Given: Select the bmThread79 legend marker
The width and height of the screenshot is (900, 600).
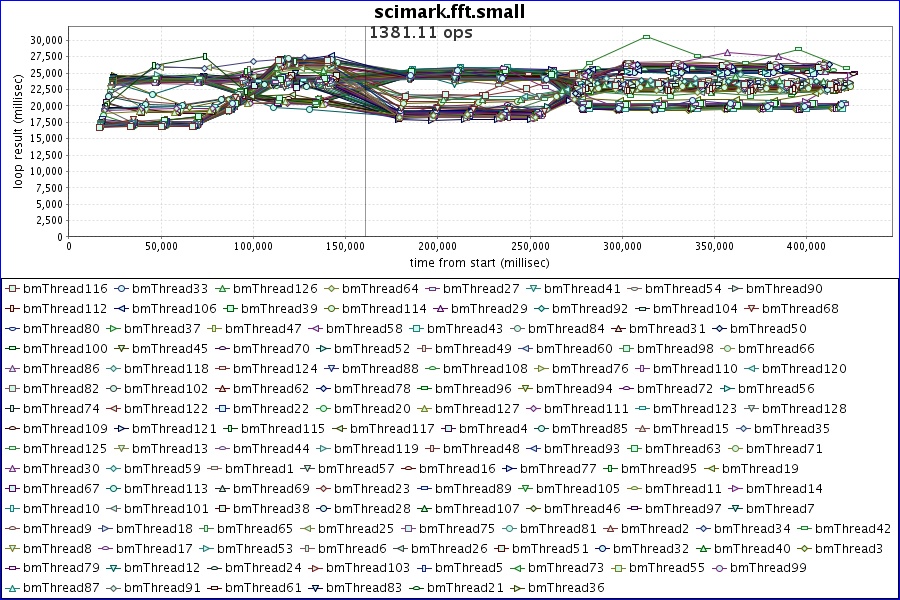Looking at the screenshot, I should 13,568.
